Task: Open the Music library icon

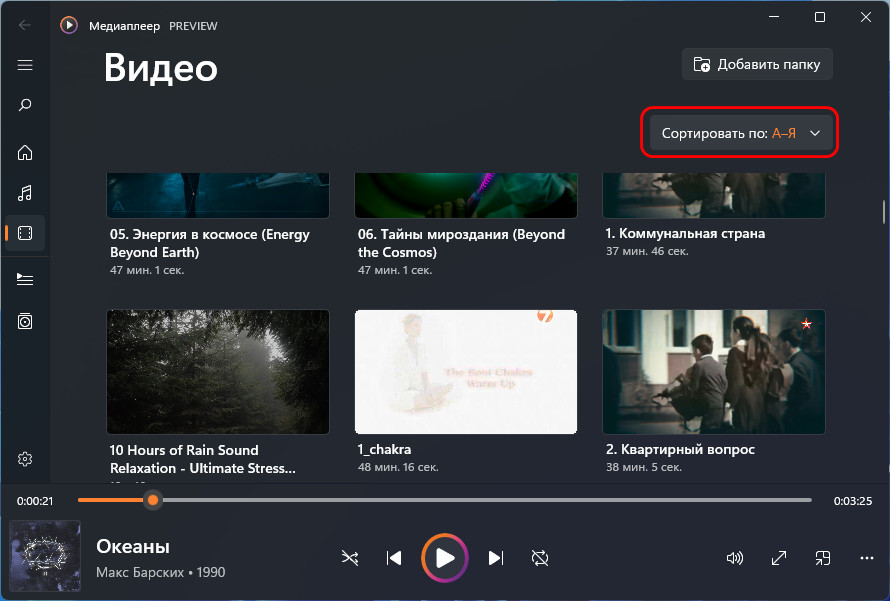Action: pyautogui.click(x=24, y=193)
